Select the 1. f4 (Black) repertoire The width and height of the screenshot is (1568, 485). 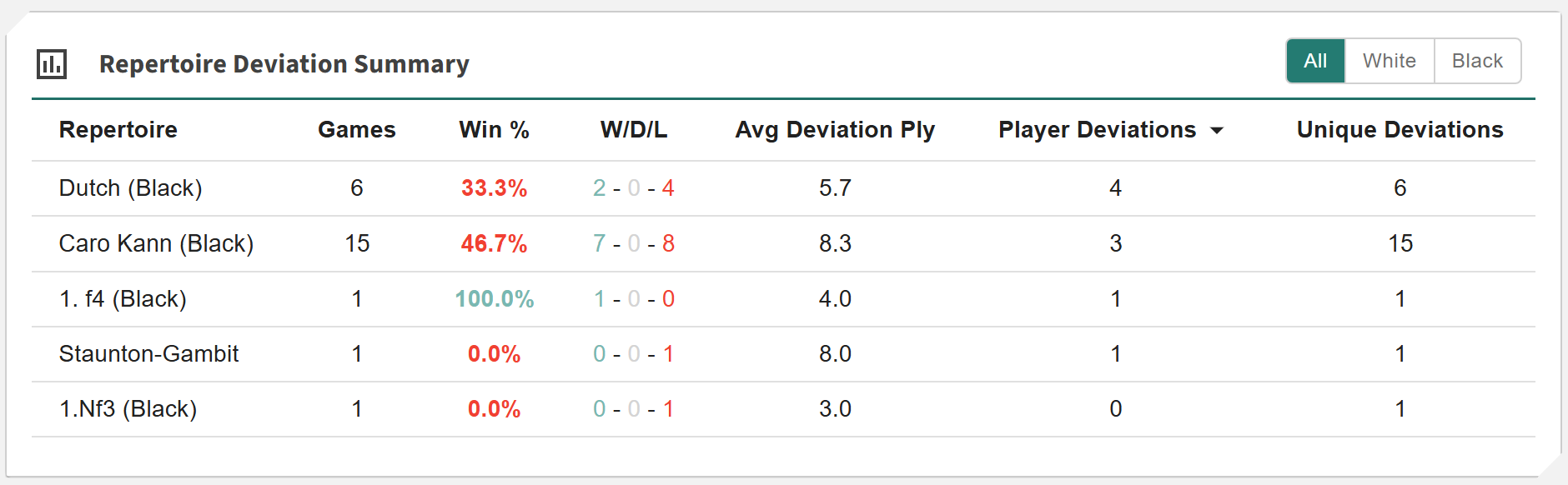(x=123, y=299)
